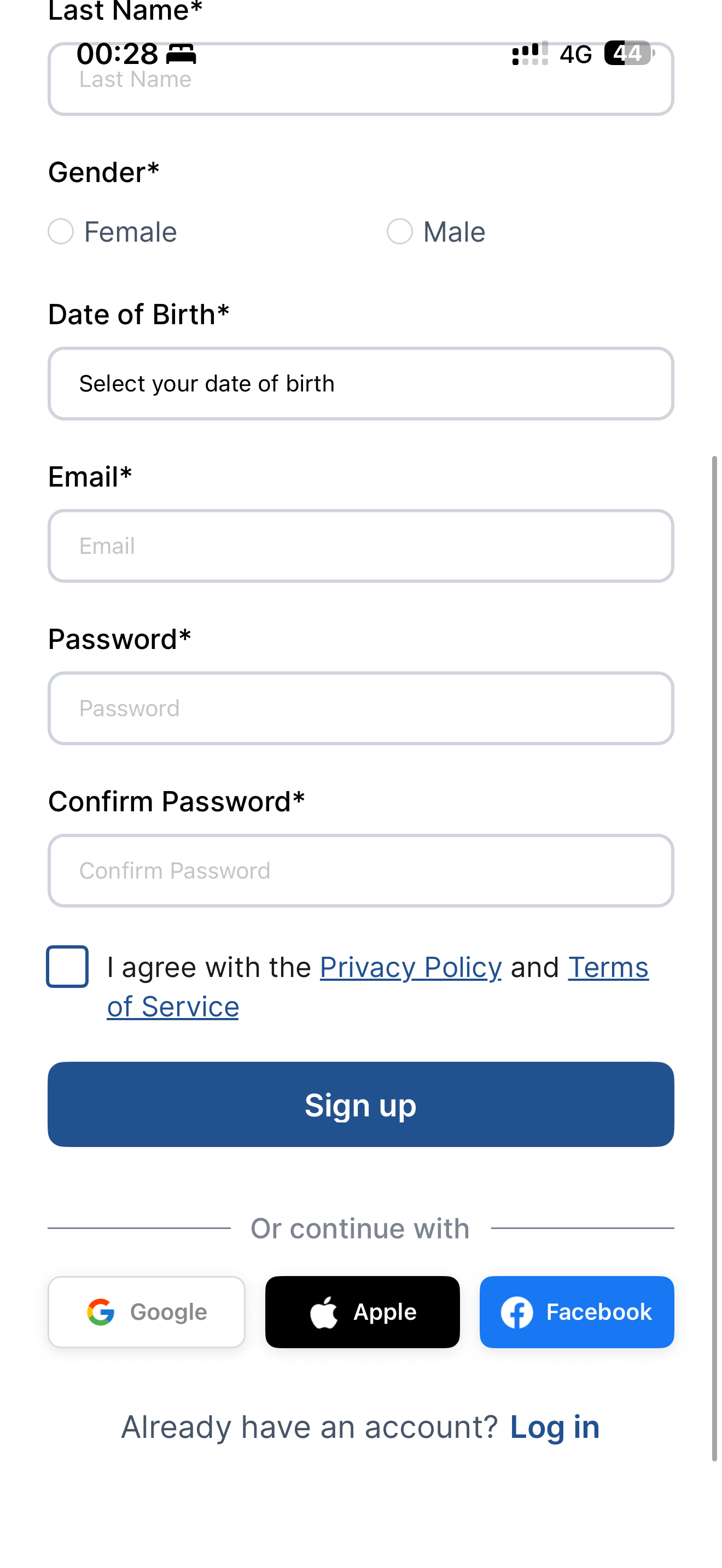
Task: Focus the Confirm Password field
Action: (361, 870)
